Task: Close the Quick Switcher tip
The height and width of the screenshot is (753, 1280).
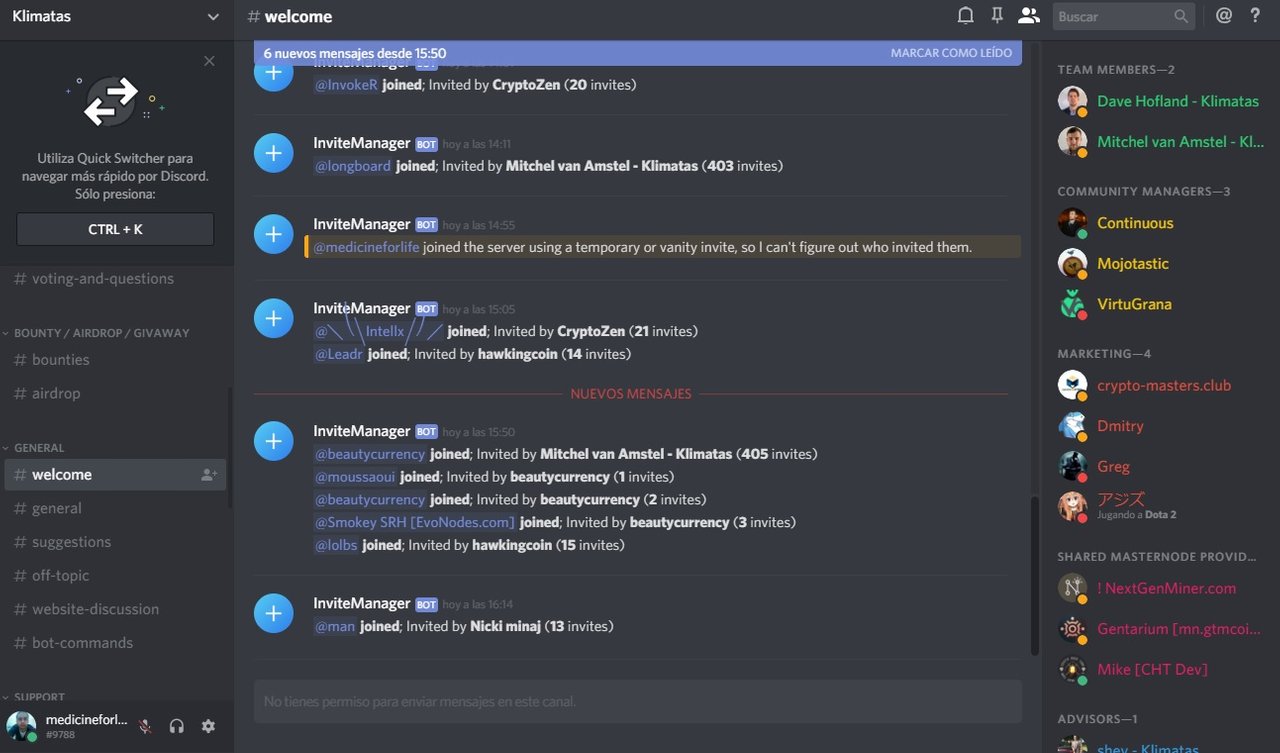Action: click(x=209, y=61)
